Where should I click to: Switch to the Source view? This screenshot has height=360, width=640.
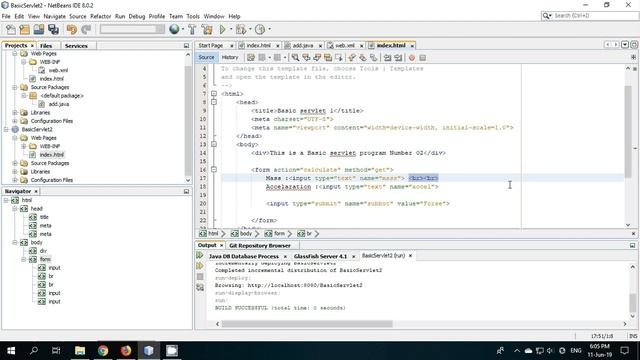tap(206, 58)
